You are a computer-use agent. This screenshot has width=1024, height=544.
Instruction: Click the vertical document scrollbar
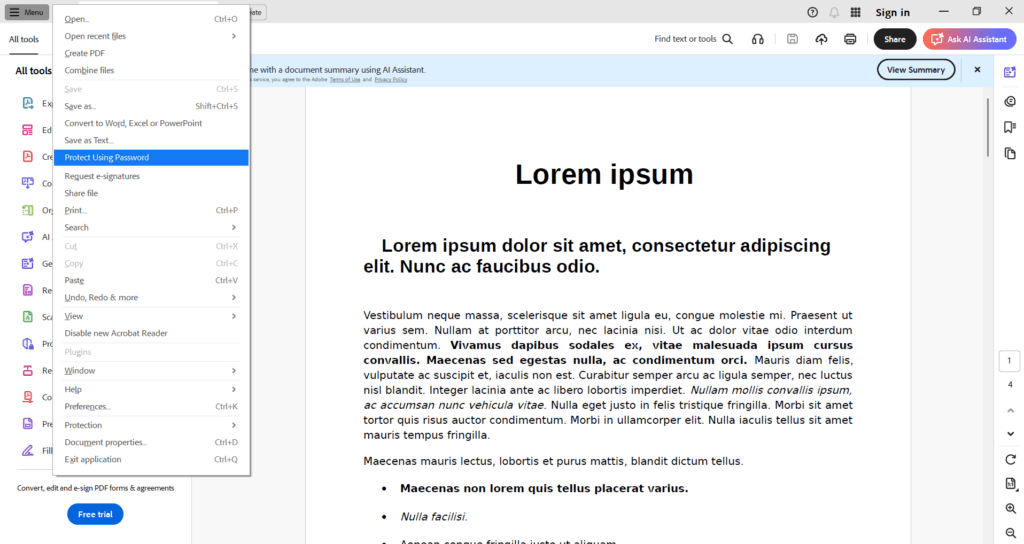pos(988,127)
